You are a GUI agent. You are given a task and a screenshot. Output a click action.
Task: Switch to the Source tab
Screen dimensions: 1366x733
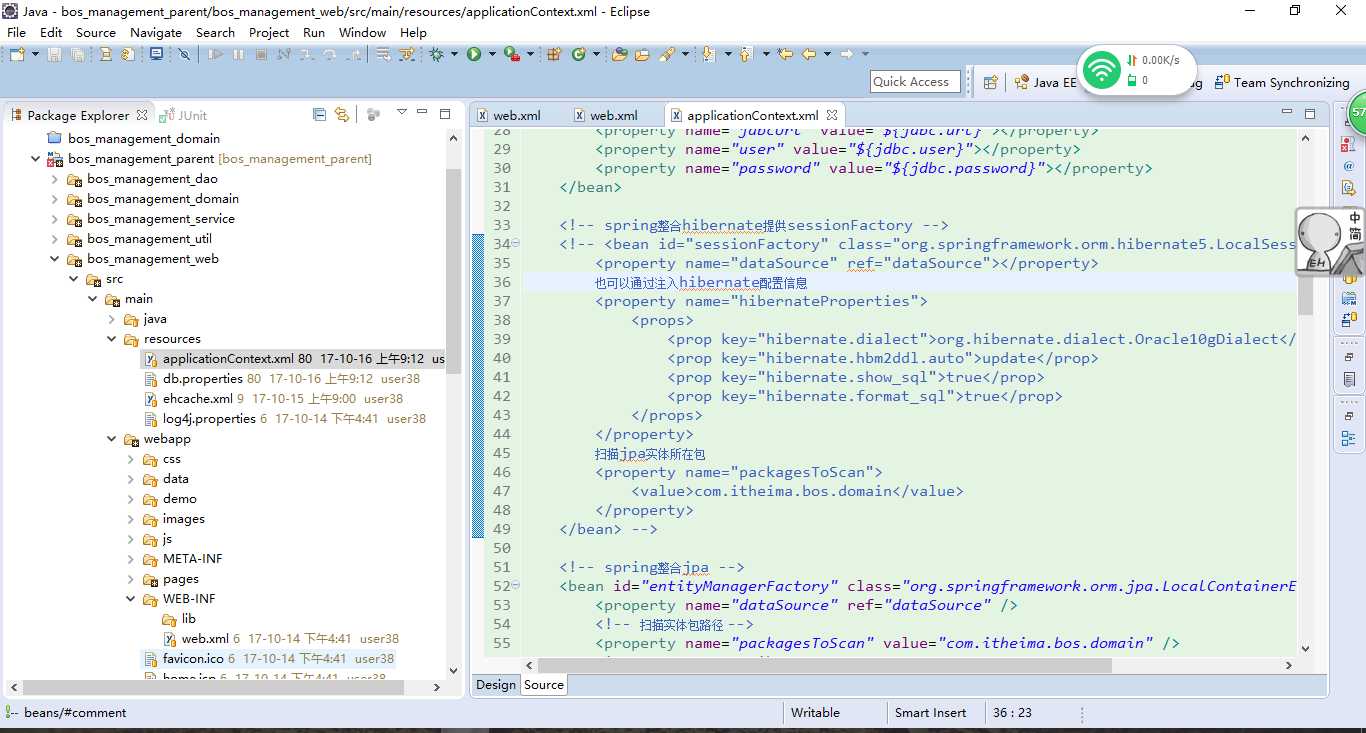[543, 685]
